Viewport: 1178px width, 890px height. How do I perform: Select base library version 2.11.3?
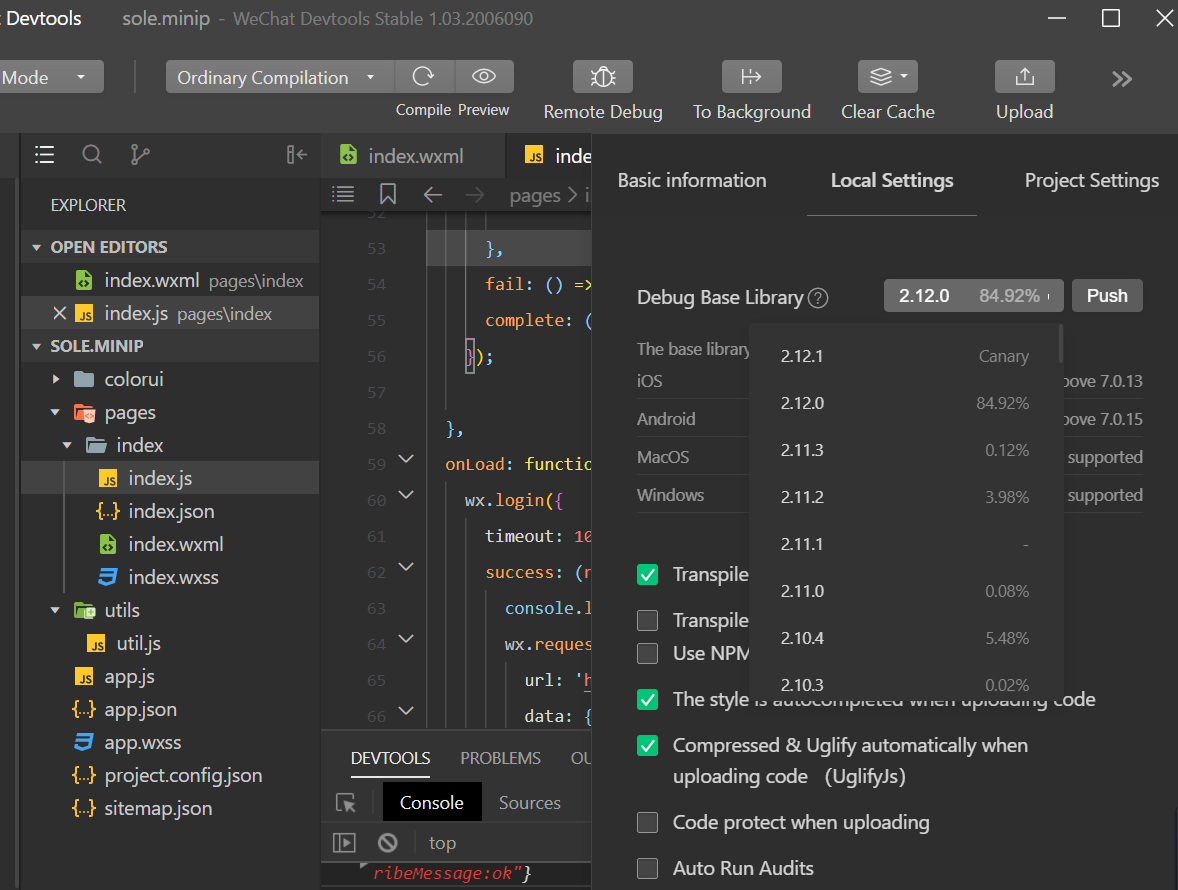905,450
